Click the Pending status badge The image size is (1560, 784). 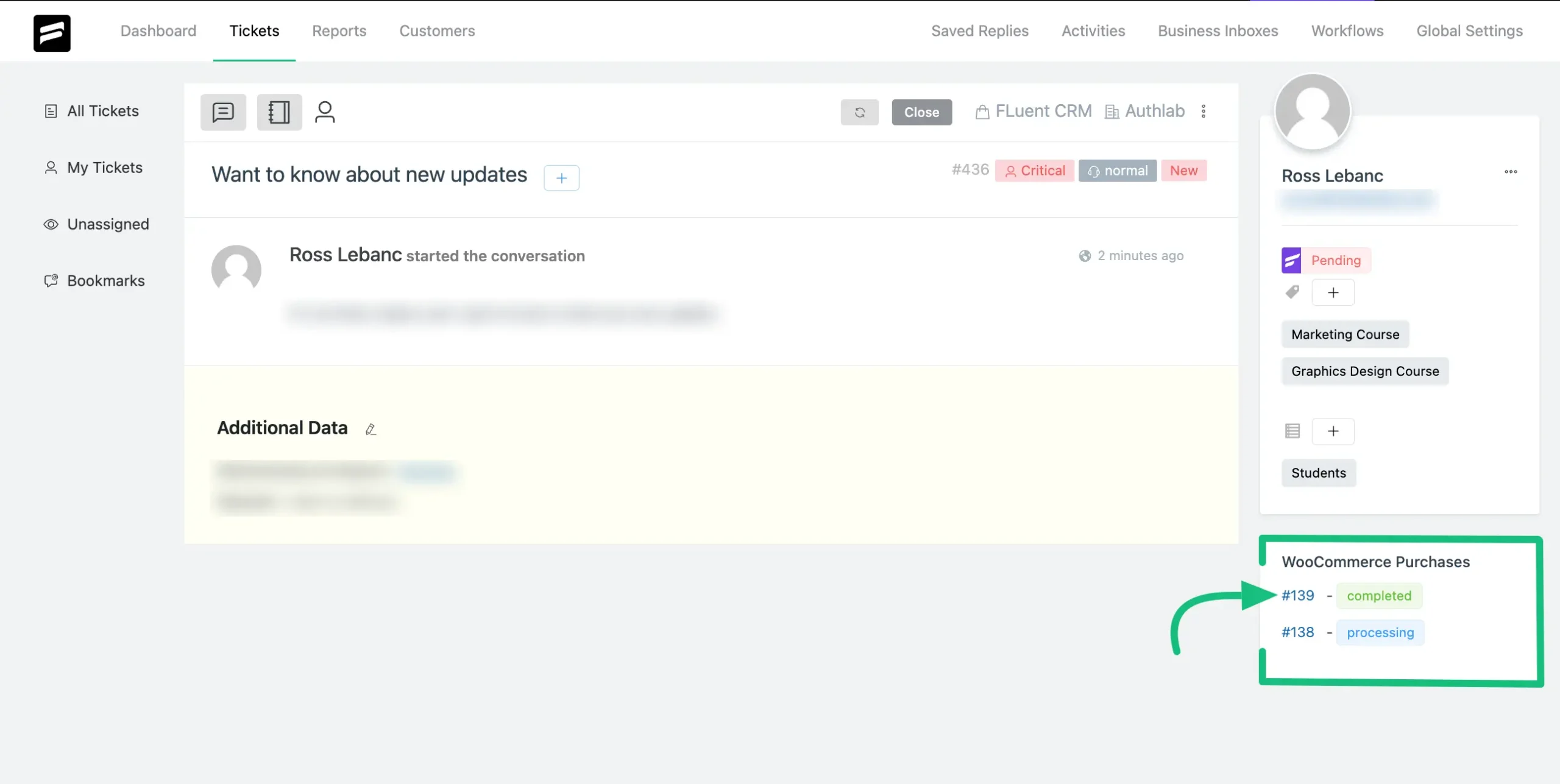[x=1336, y=260]
